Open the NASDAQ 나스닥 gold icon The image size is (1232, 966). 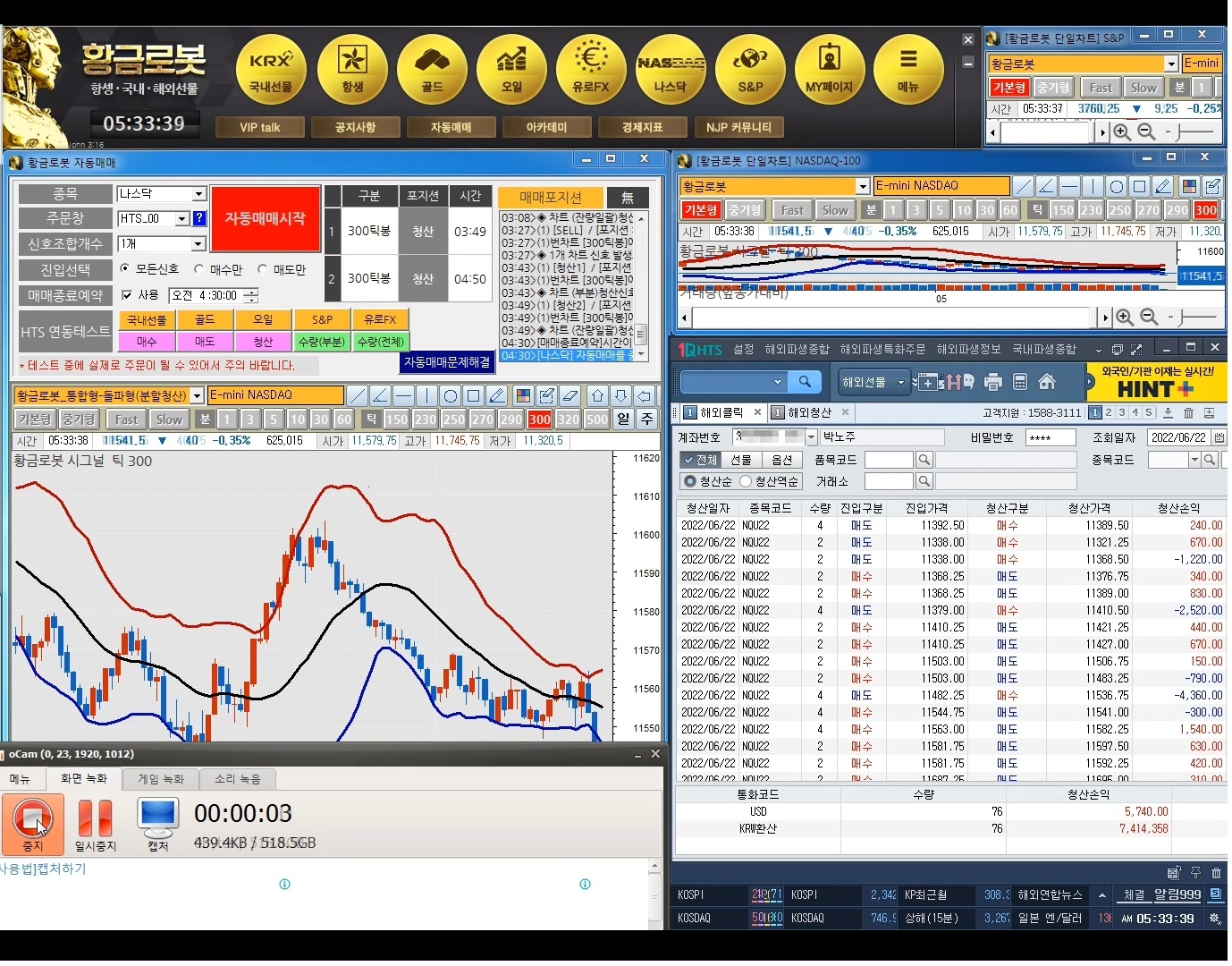(x=671, y=70)
